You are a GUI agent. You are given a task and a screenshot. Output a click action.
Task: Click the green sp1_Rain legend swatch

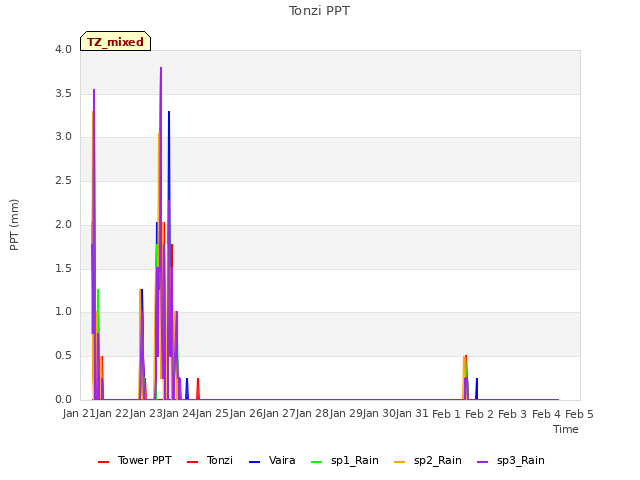click(x=317, y=462)
